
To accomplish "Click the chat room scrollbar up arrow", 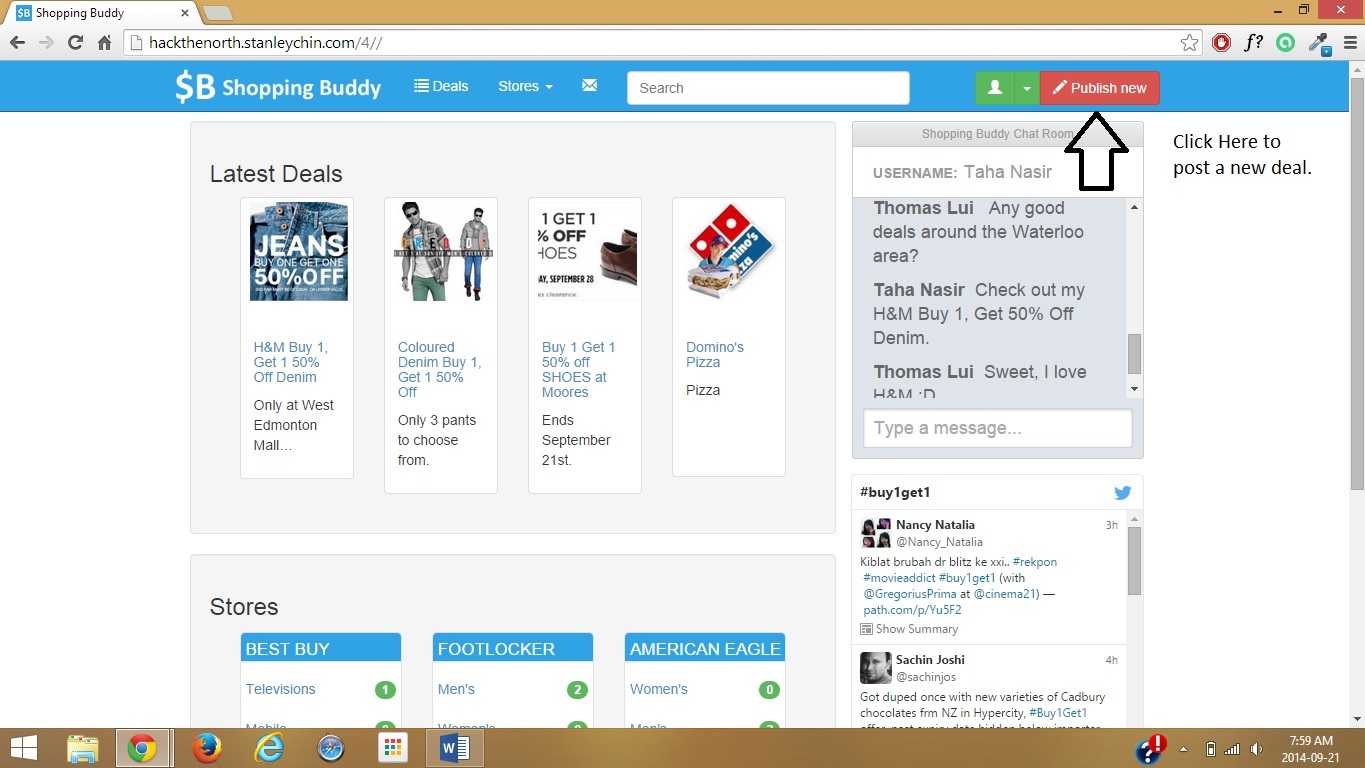I will tap(1134, 207).
